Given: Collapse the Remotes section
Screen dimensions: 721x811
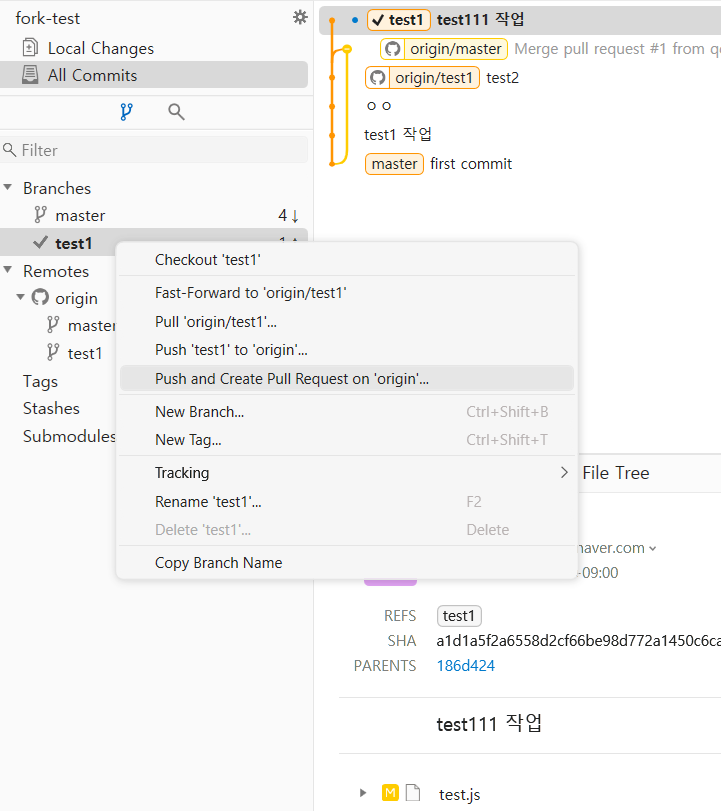Looking at the screenshot, I should click(8, 269).
